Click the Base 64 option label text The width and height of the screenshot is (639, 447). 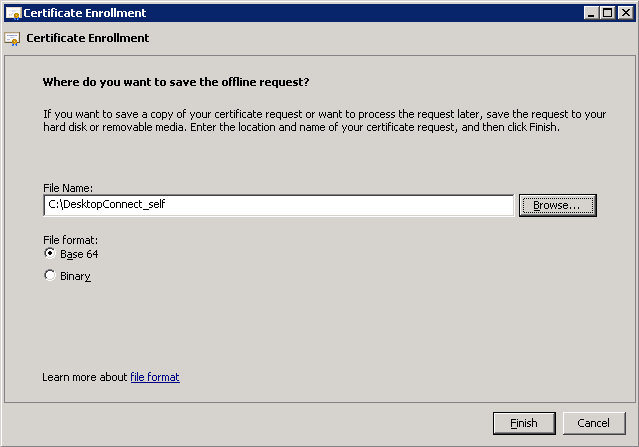pyautogui.click(x=79, y=254)
